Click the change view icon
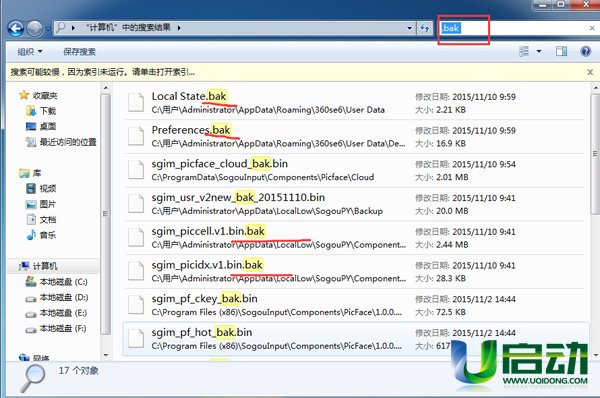The image size is (600, 398). click(524, 51)
